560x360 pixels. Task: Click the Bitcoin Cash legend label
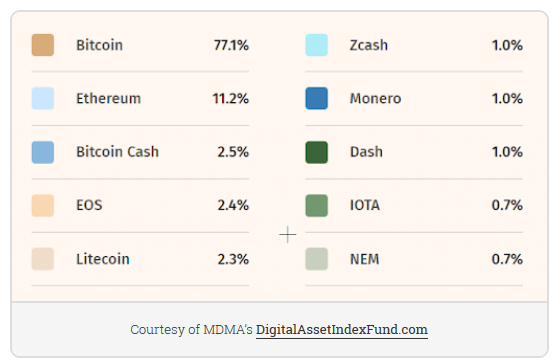coord(118,152)
